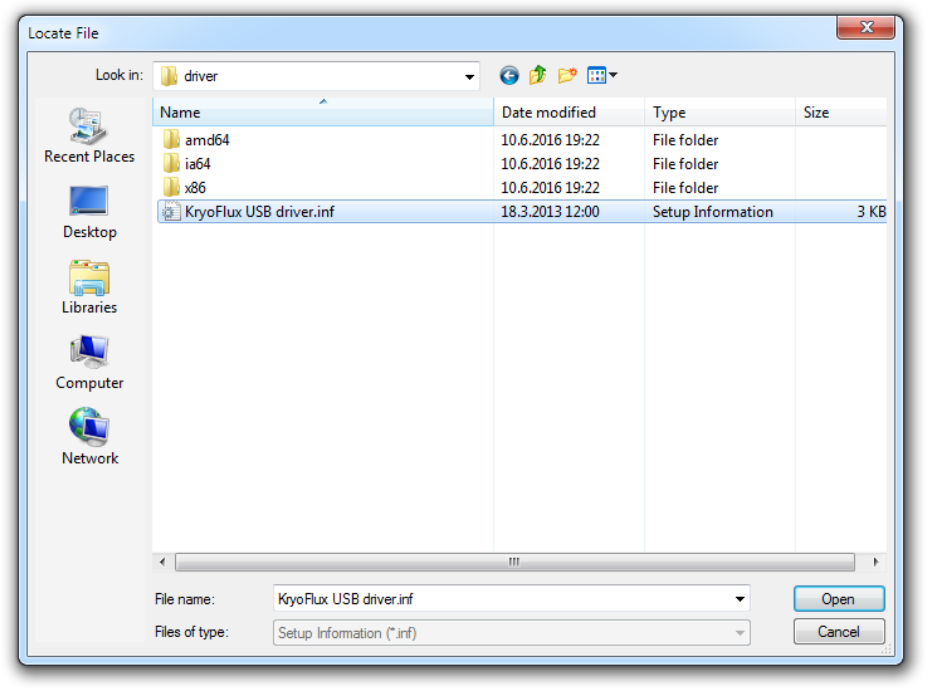
Task: Click the scrollbar left arrow
Action: [163, 562]
